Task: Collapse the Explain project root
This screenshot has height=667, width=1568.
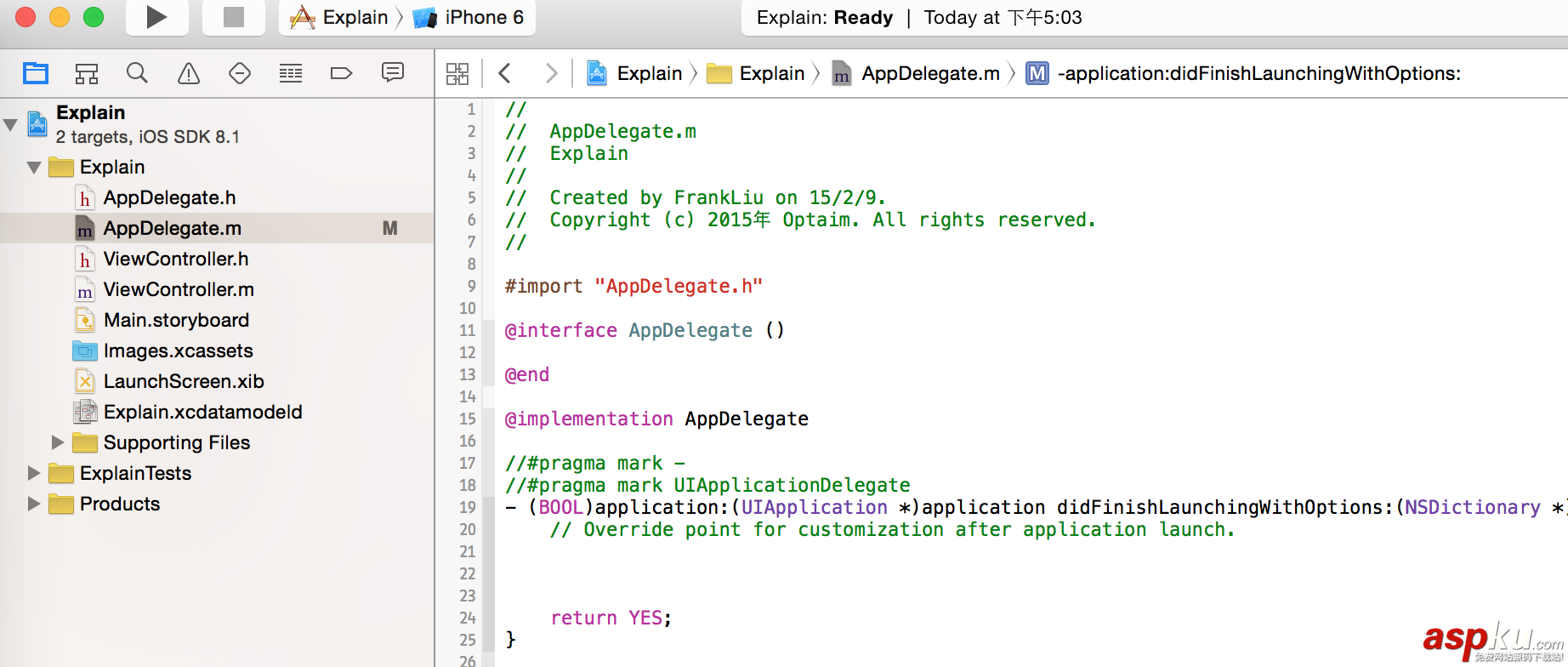Action: pyautogui.click(x=11, y=125)
